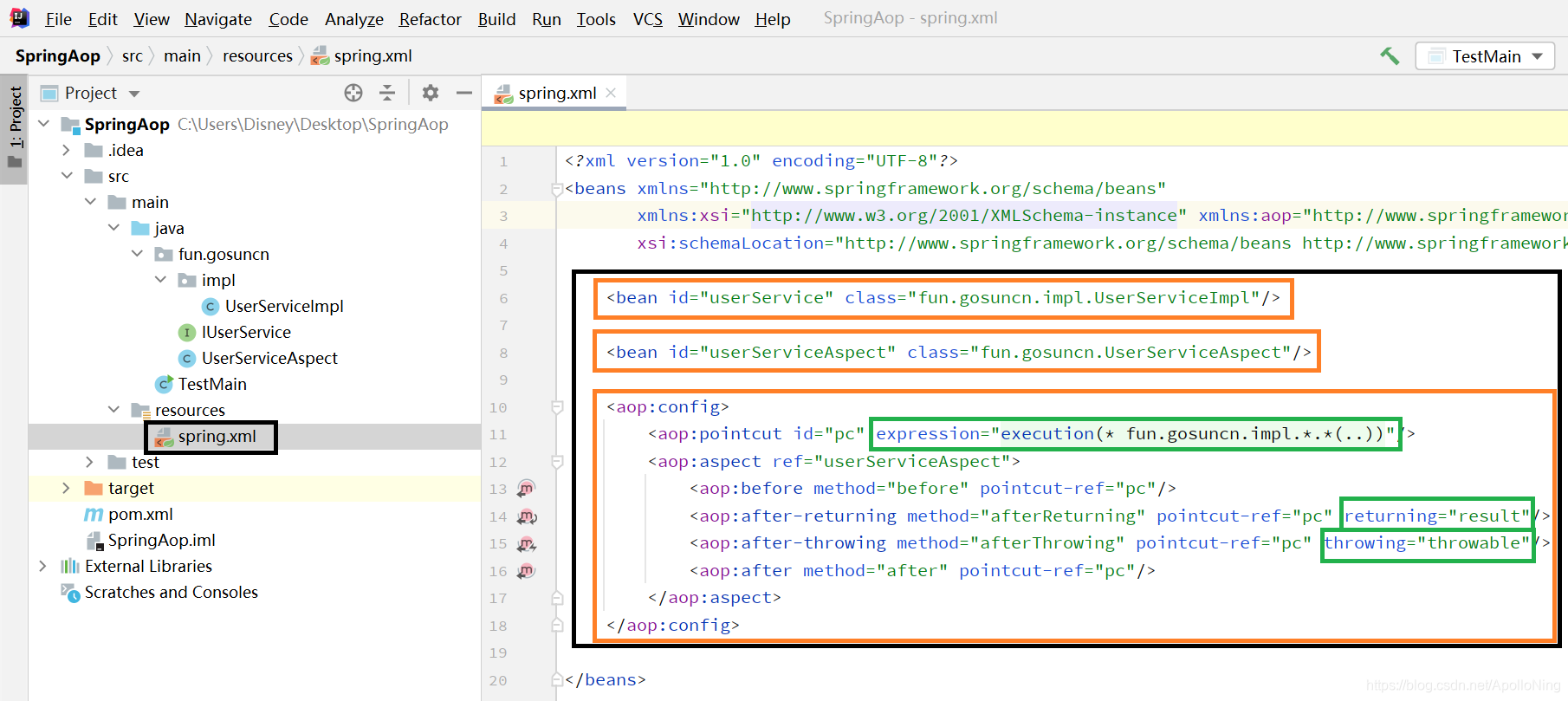This screenshot has width=1568, height=701.
Task: Open the Refactor menu
Action: point(430,19)
